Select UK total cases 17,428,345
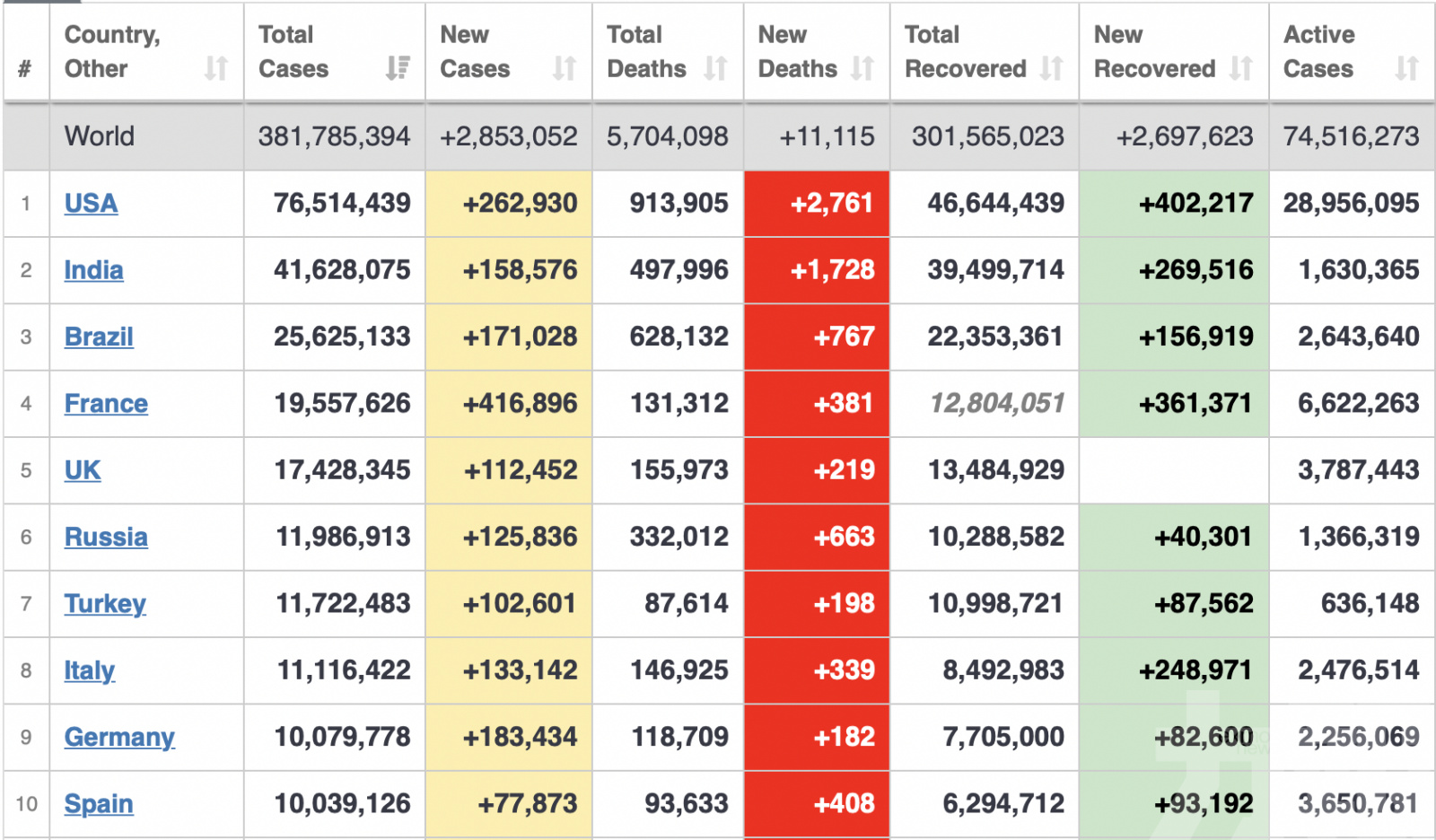1436x840 pixels. coord(342,470)
